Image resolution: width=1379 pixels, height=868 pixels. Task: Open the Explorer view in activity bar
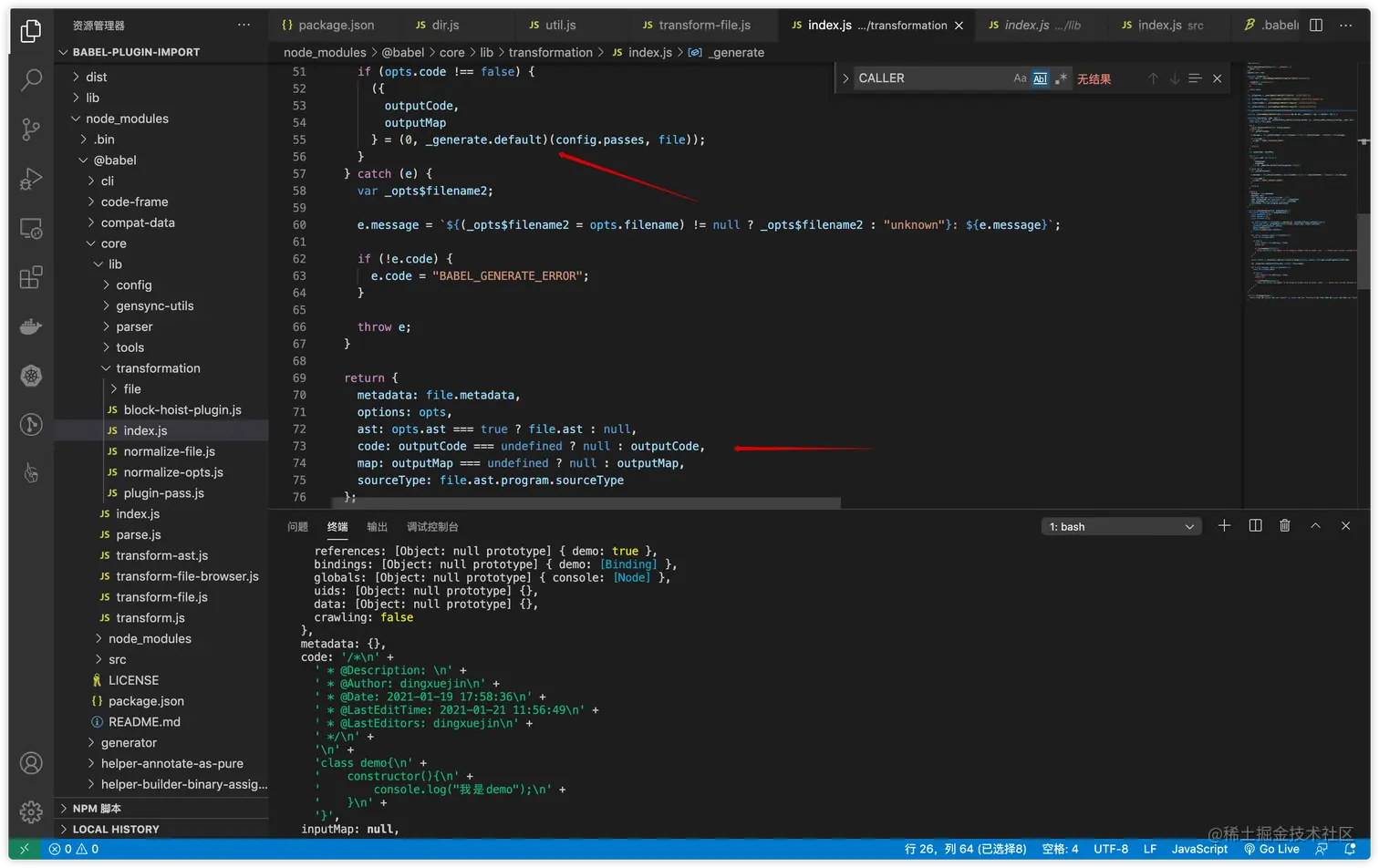(31, 31)
